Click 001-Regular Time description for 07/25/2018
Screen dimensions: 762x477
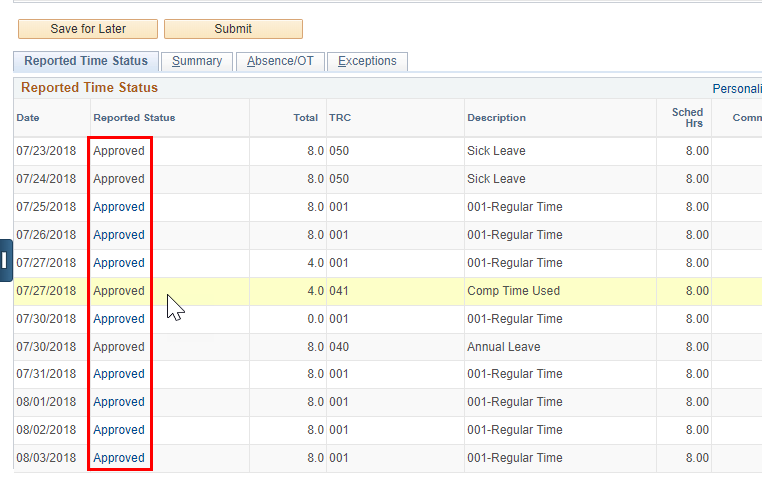[515, 207]
